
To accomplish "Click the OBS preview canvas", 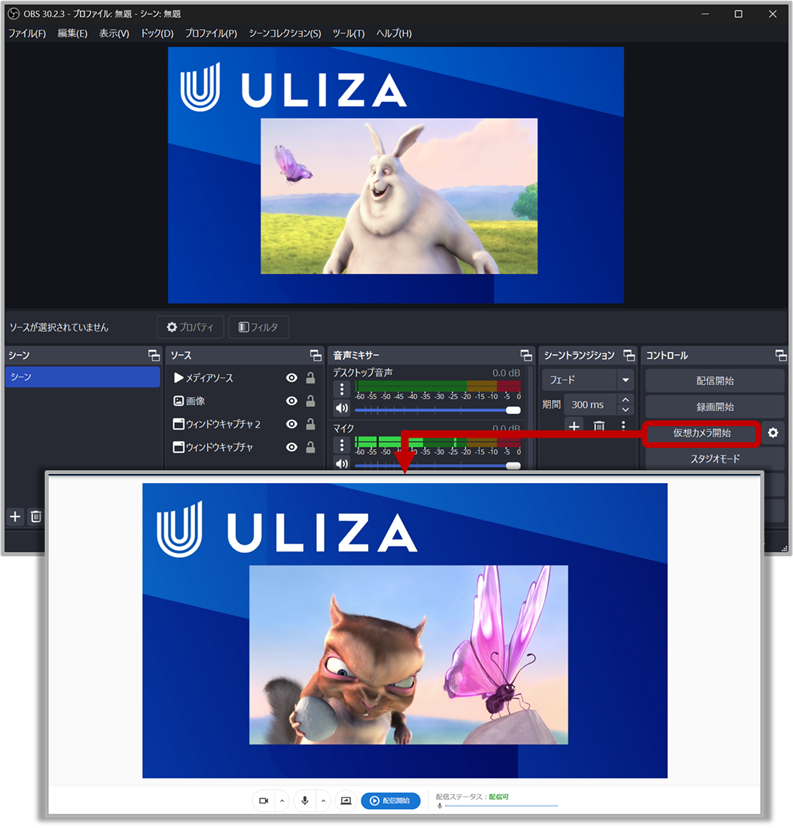I will (396, 175).
